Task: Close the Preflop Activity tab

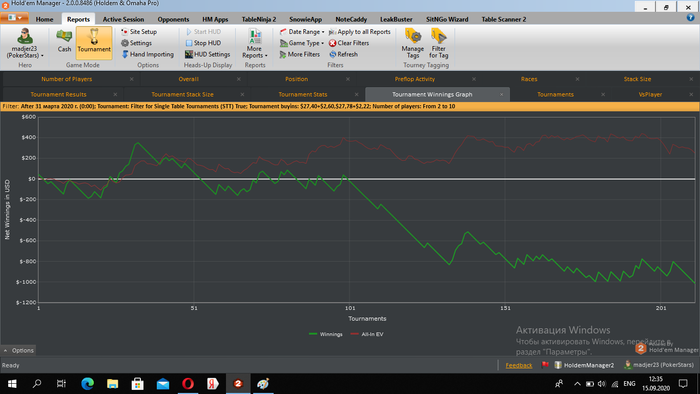Action: [x=474, y=79]
